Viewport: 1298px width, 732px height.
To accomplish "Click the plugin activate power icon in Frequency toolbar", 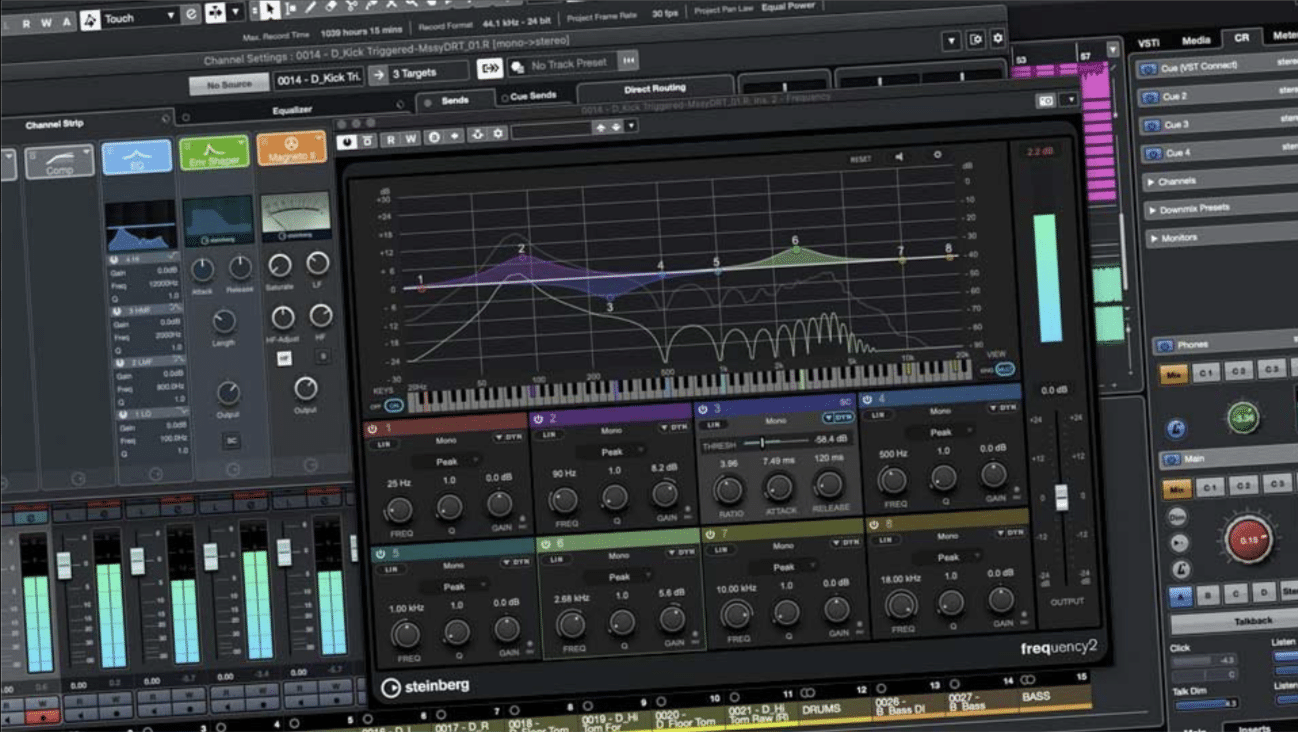I will 347,142.
